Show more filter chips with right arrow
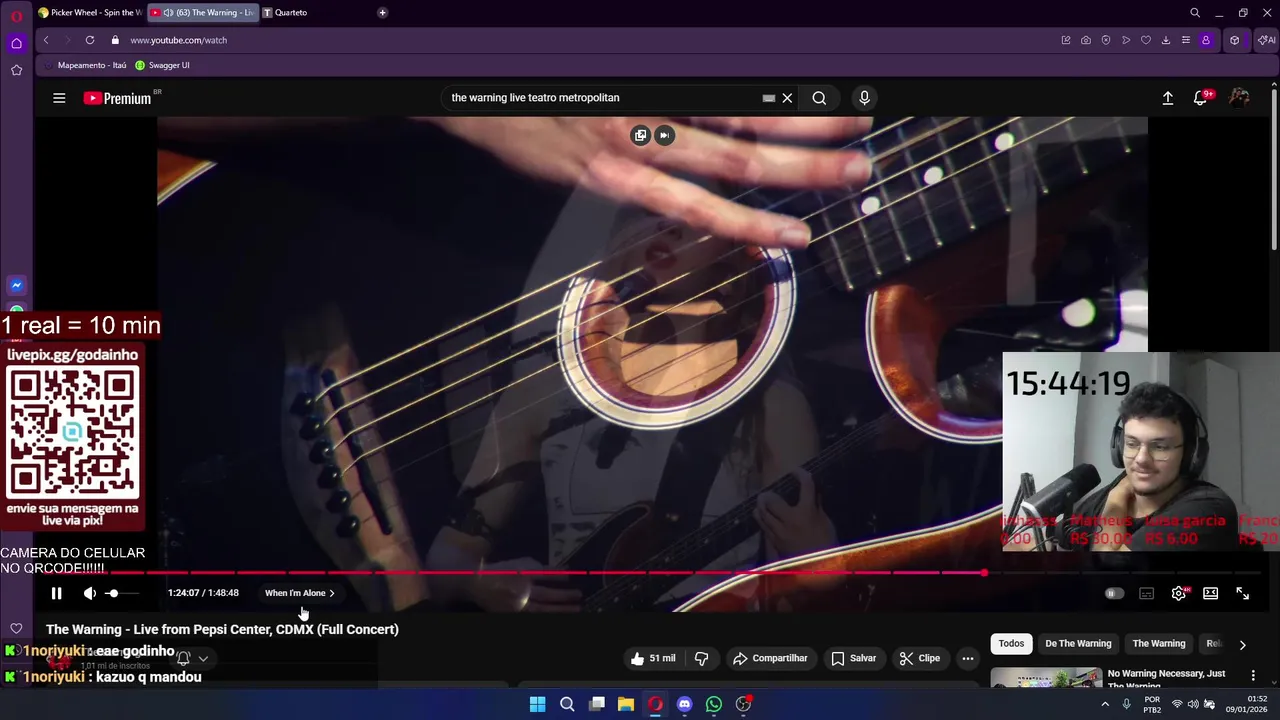1280x720 pixels. [x=1242, y=645]
